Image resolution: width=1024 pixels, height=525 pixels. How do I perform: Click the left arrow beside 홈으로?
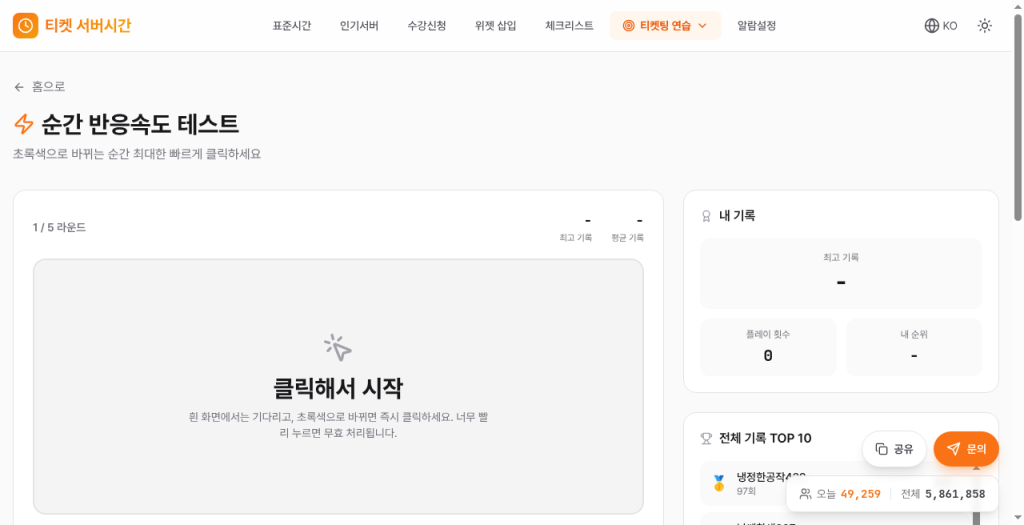coord(19,87)
